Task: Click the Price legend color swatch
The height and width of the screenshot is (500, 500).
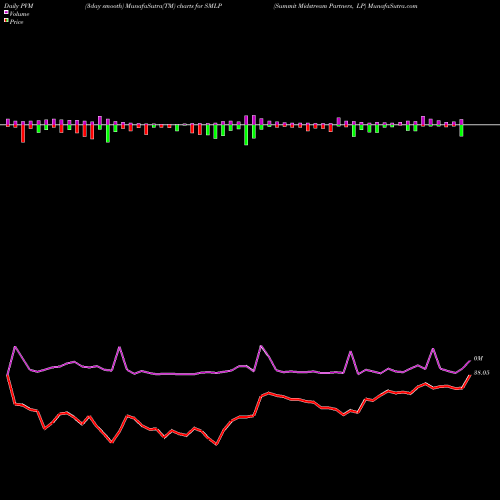Action: (x=6, y=21)
